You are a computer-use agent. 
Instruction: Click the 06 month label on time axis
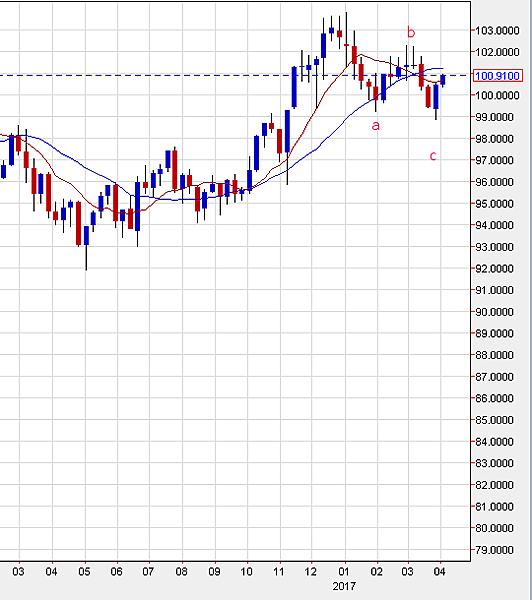pyautogui.click(x=116, y=572)
